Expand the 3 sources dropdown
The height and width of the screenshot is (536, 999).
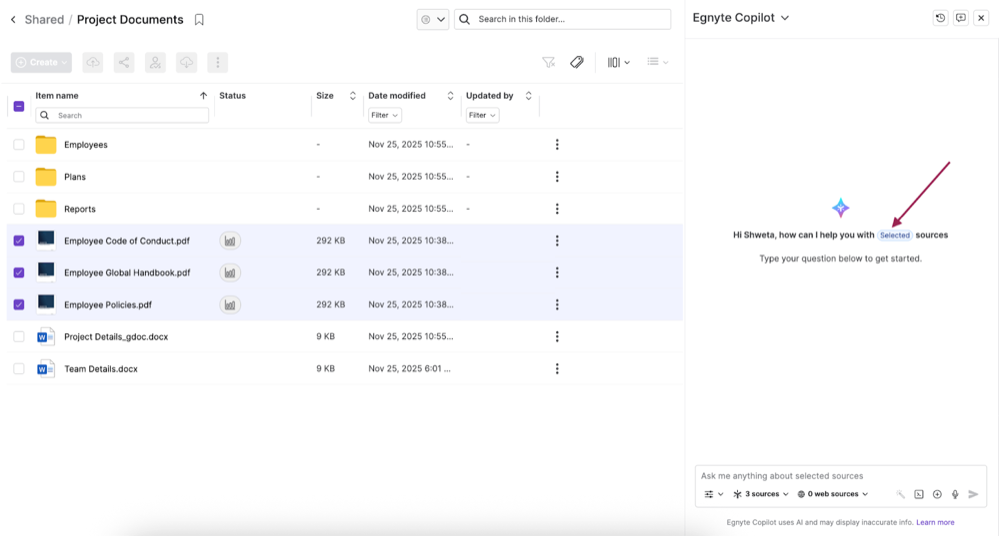pos(761,494)
